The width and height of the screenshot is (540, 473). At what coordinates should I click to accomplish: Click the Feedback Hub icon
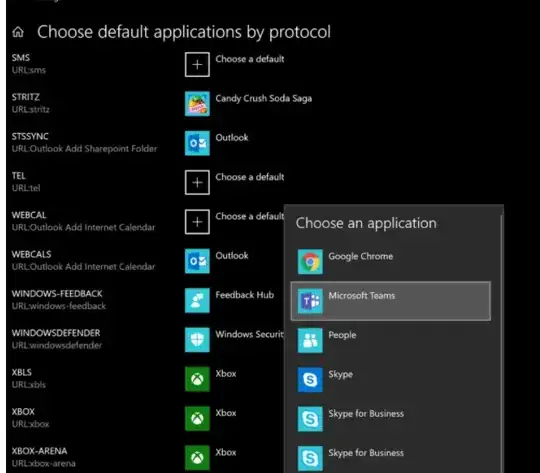(x=197, y=300)
